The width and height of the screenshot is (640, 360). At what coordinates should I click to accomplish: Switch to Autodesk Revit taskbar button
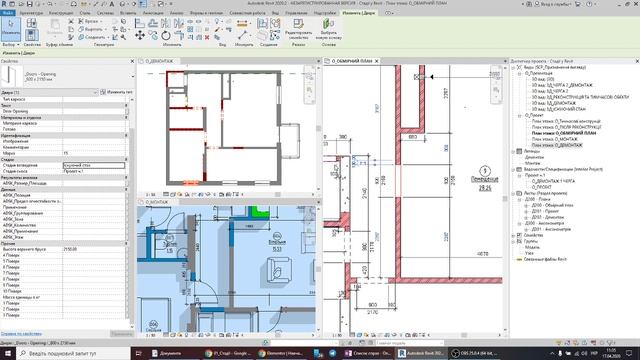pos(421,353)
